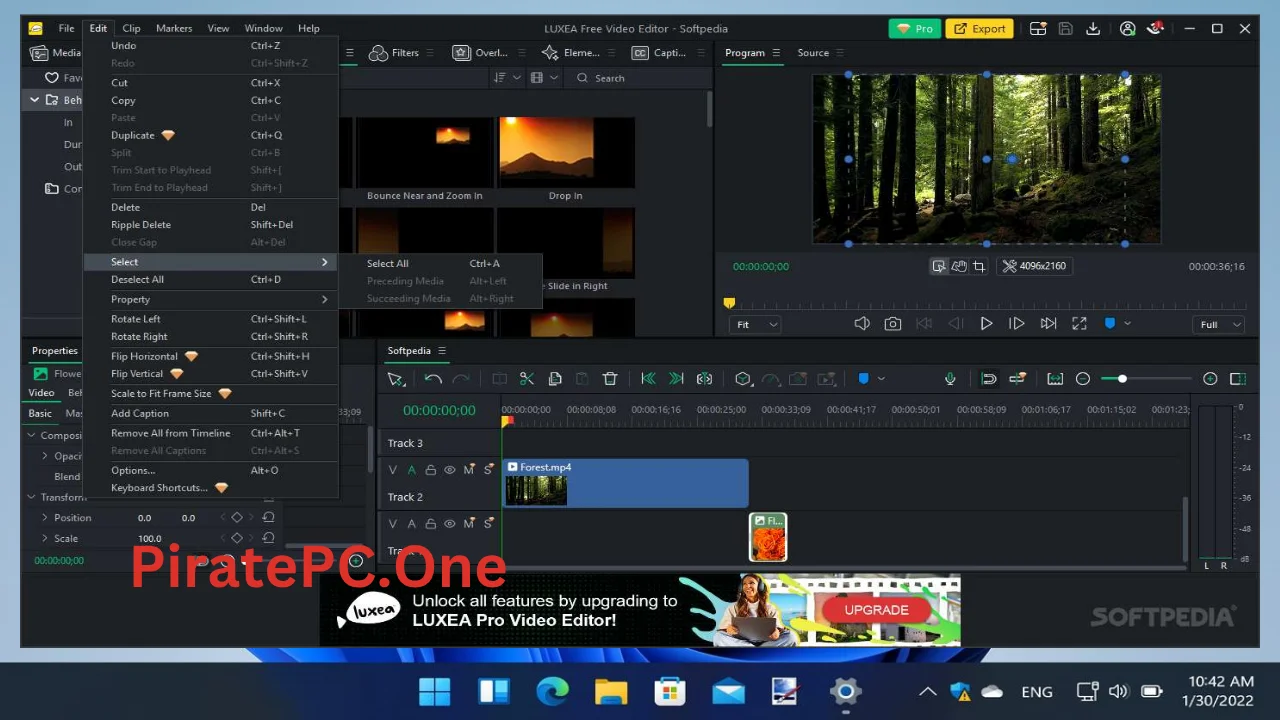Click the UPGRADE banner button
1280x720 pixels.
[876, 609]
